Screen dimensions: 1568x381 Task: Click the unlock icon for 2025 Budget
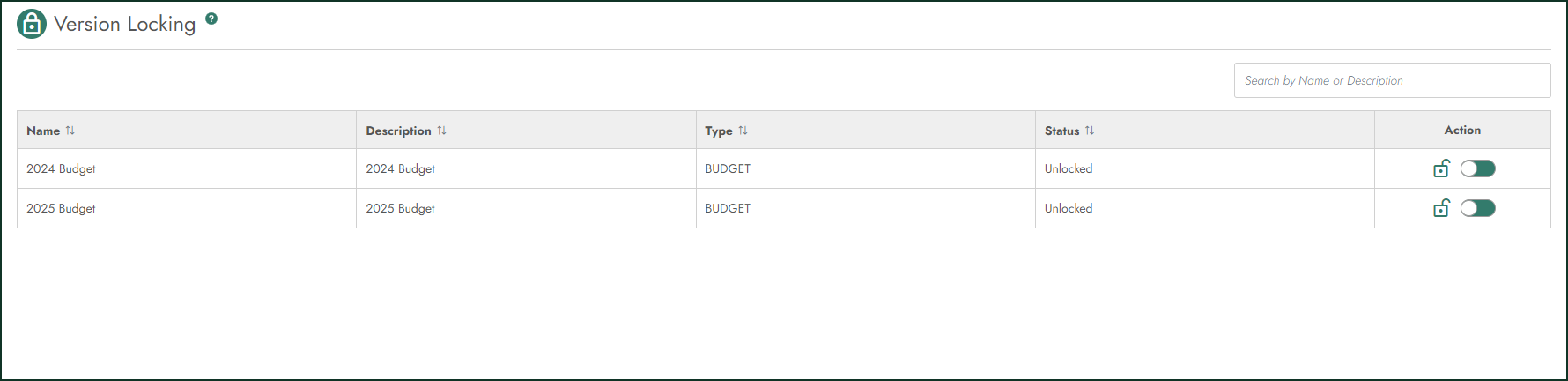[1441, 207]
